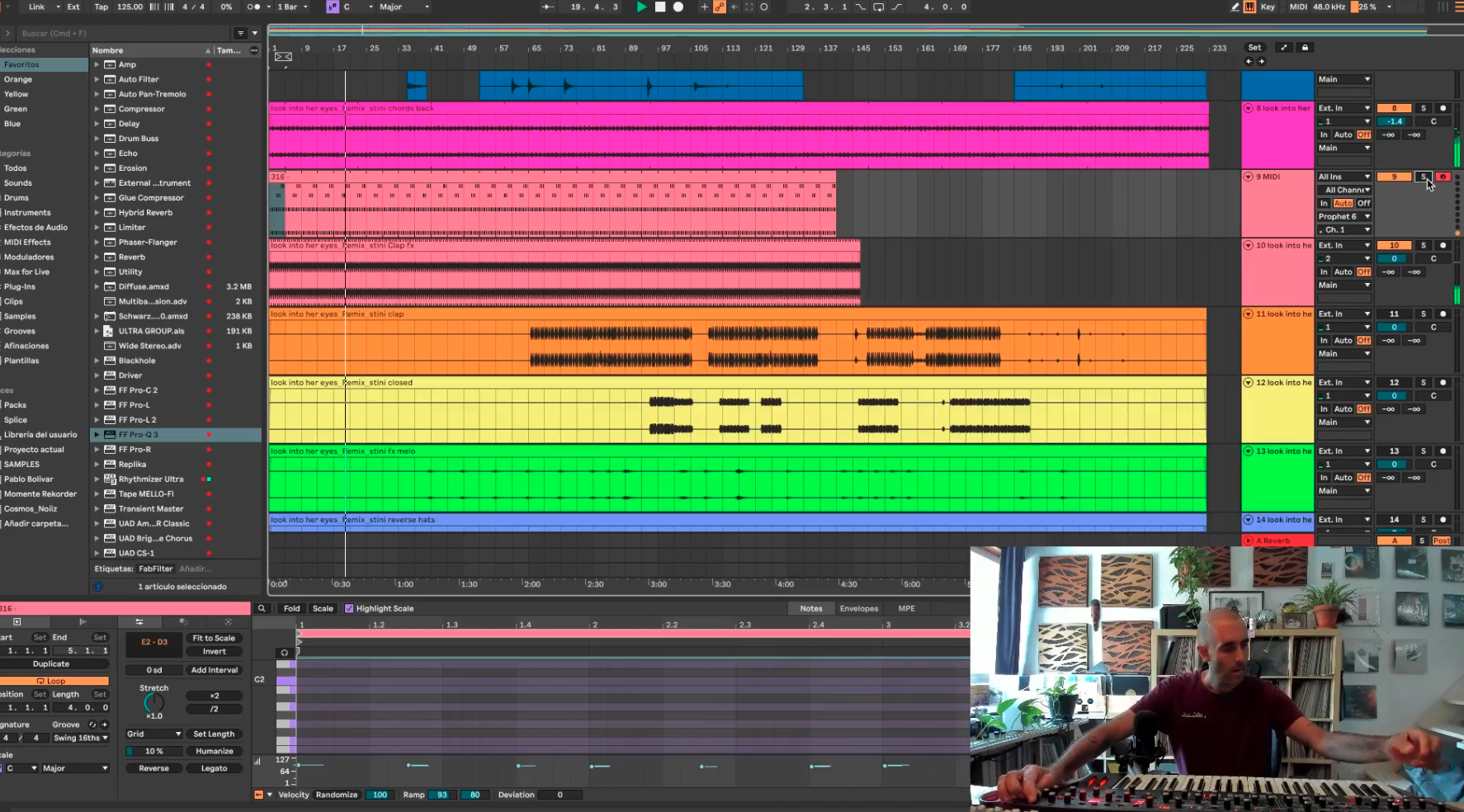
Task: Click the Set locator button
Action: [x=1254, y=48]
